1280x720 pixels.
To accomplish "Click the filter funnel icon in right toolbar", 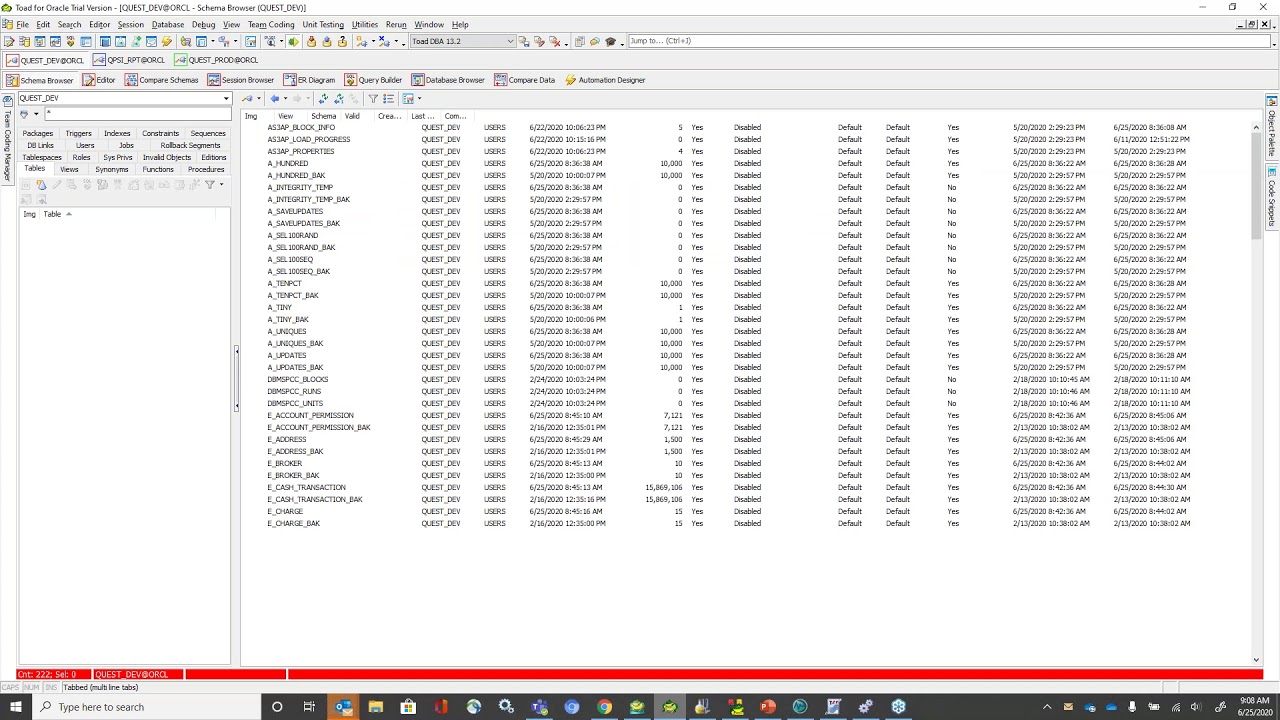I will (373, 99).
